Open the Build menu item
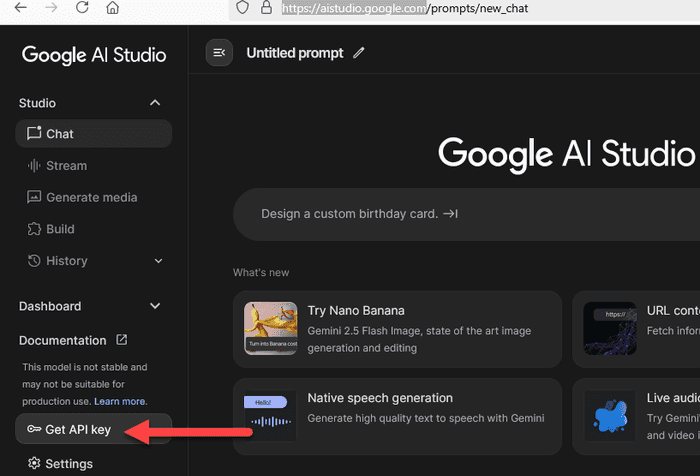Viewport: 700px width, 476px height. (60, 229)
